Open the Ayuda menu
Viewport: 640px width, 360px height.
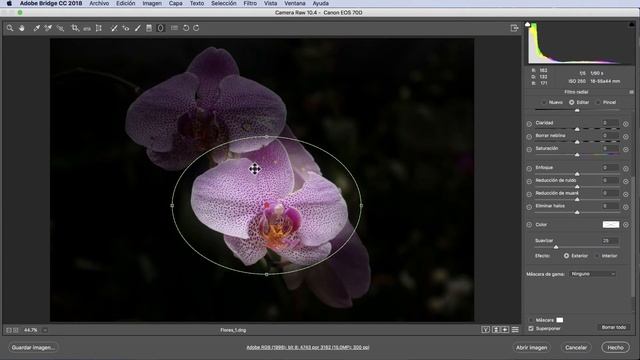pos(321,3)
